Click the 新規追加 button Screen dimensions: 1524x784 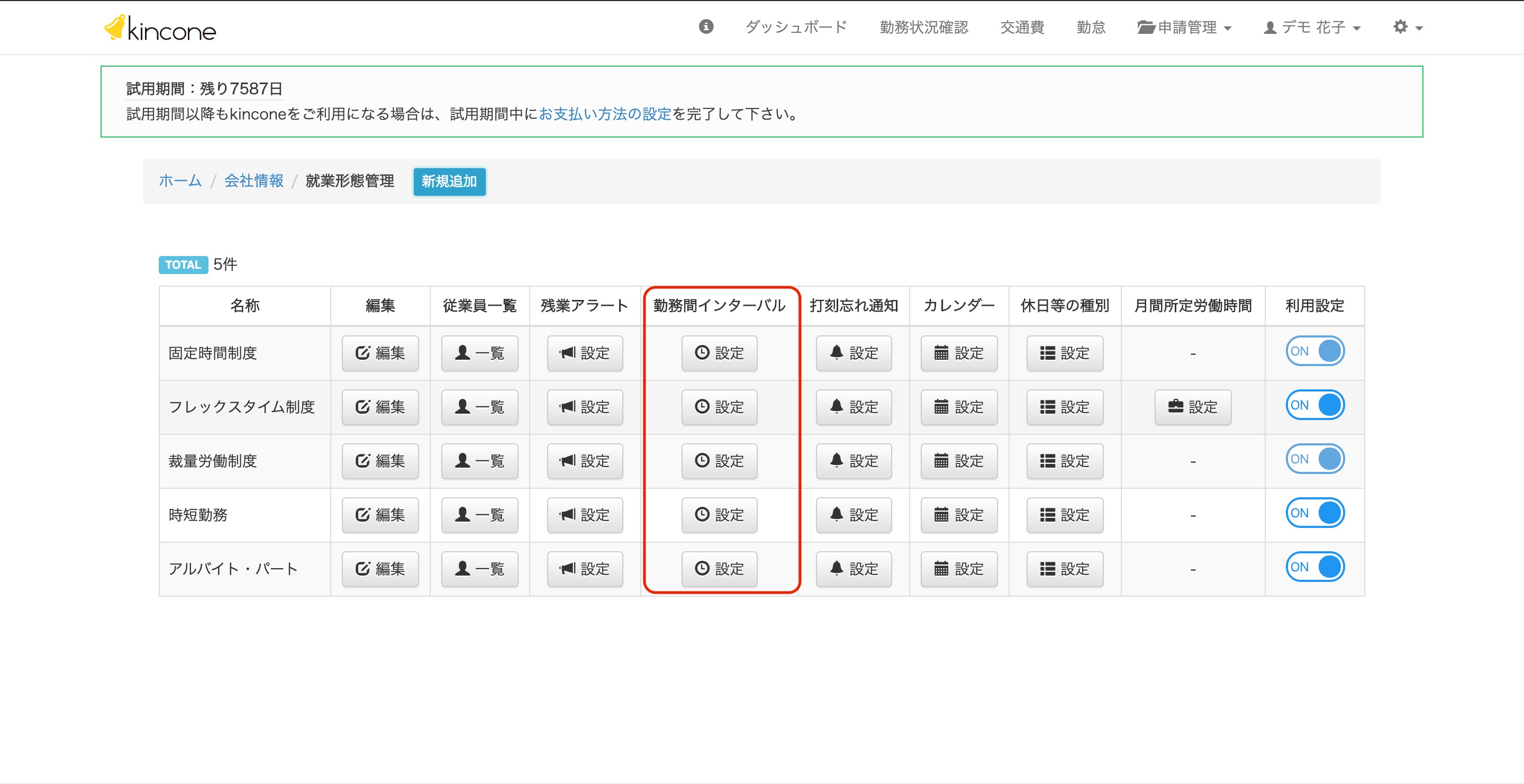tap(449, 181)
